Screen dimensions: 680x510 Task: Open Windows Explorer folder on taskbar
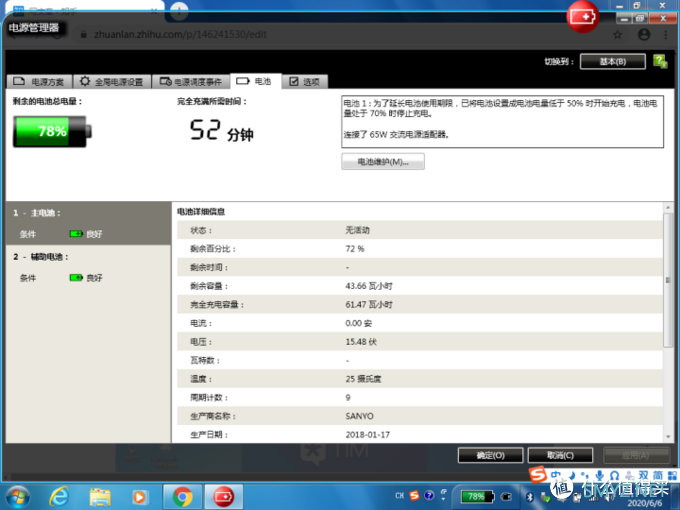[100, 497]
